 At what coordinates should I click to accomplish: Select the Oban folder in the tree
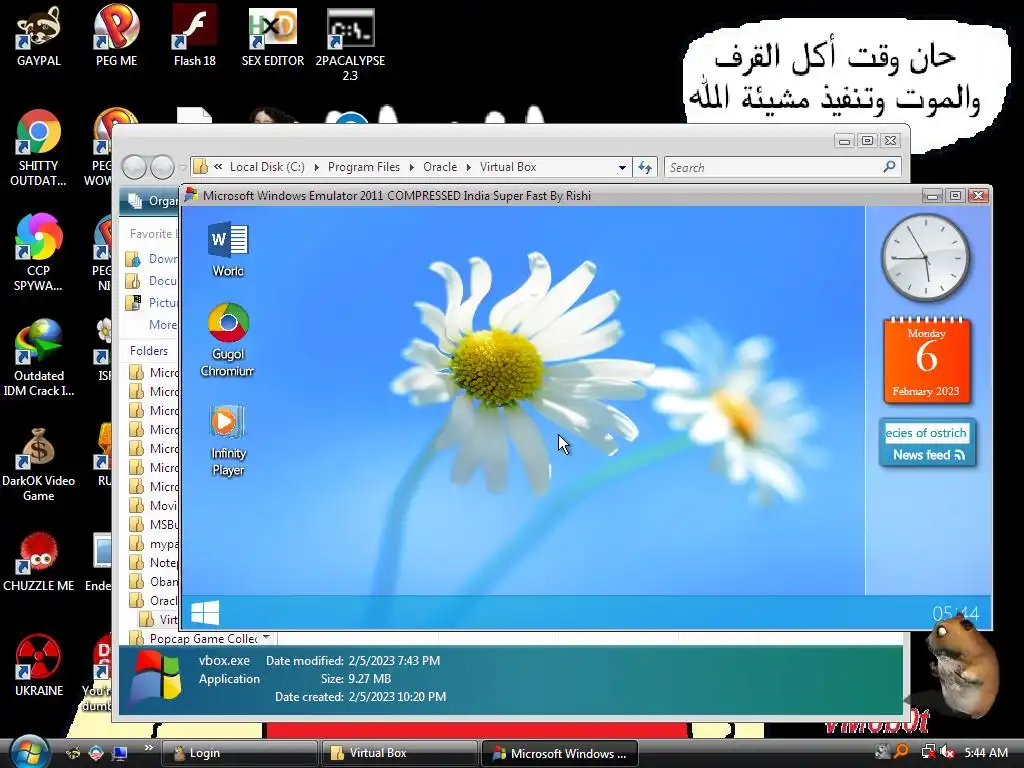(154, 581)
